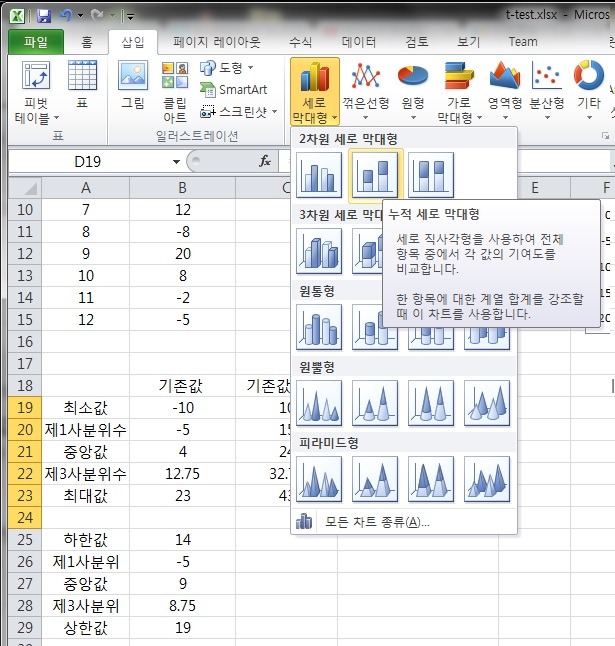Select row 19 header
615x646 pixels.
(x=25, y=407)
